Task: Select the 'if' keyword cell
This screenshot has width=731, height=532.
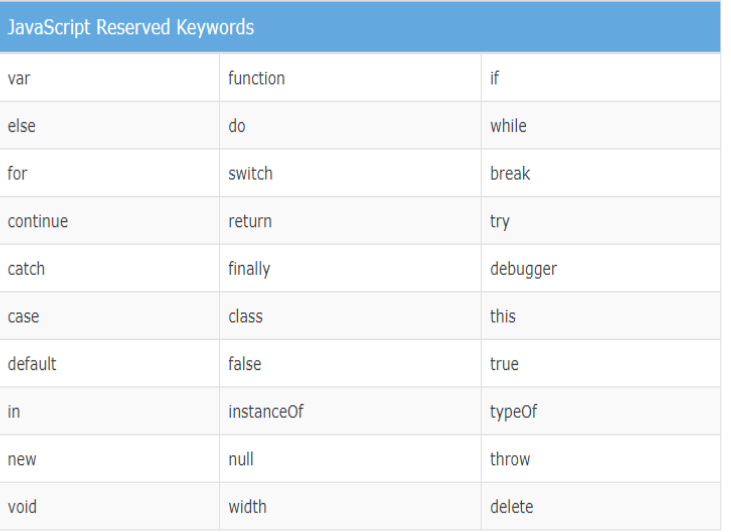Action: coord(600,79)
